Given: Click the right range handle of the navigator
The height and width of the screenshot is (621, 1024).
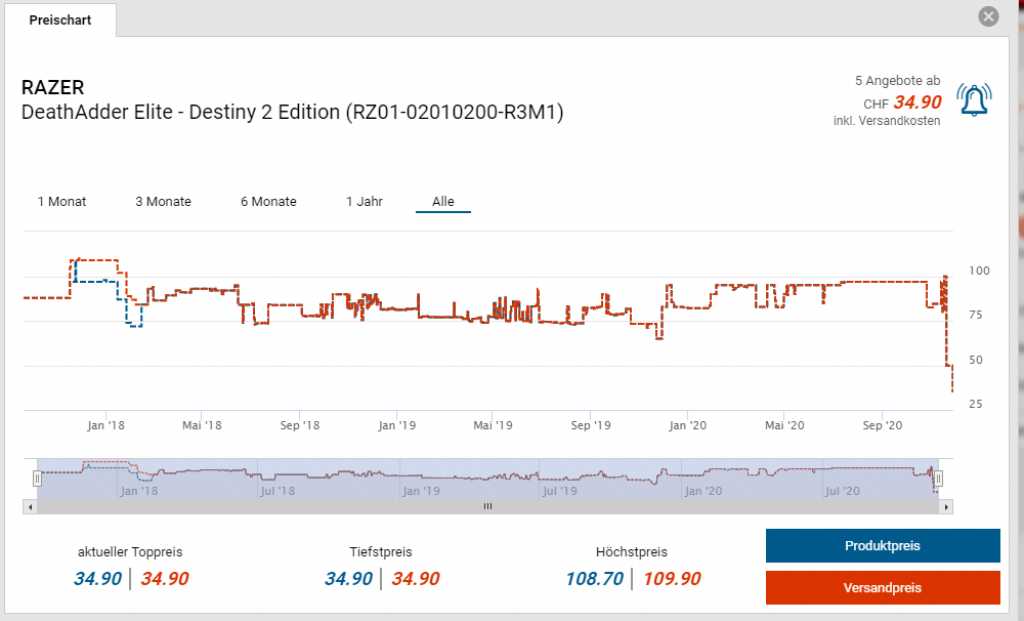Looking at the screenshot, I should 938,479.
